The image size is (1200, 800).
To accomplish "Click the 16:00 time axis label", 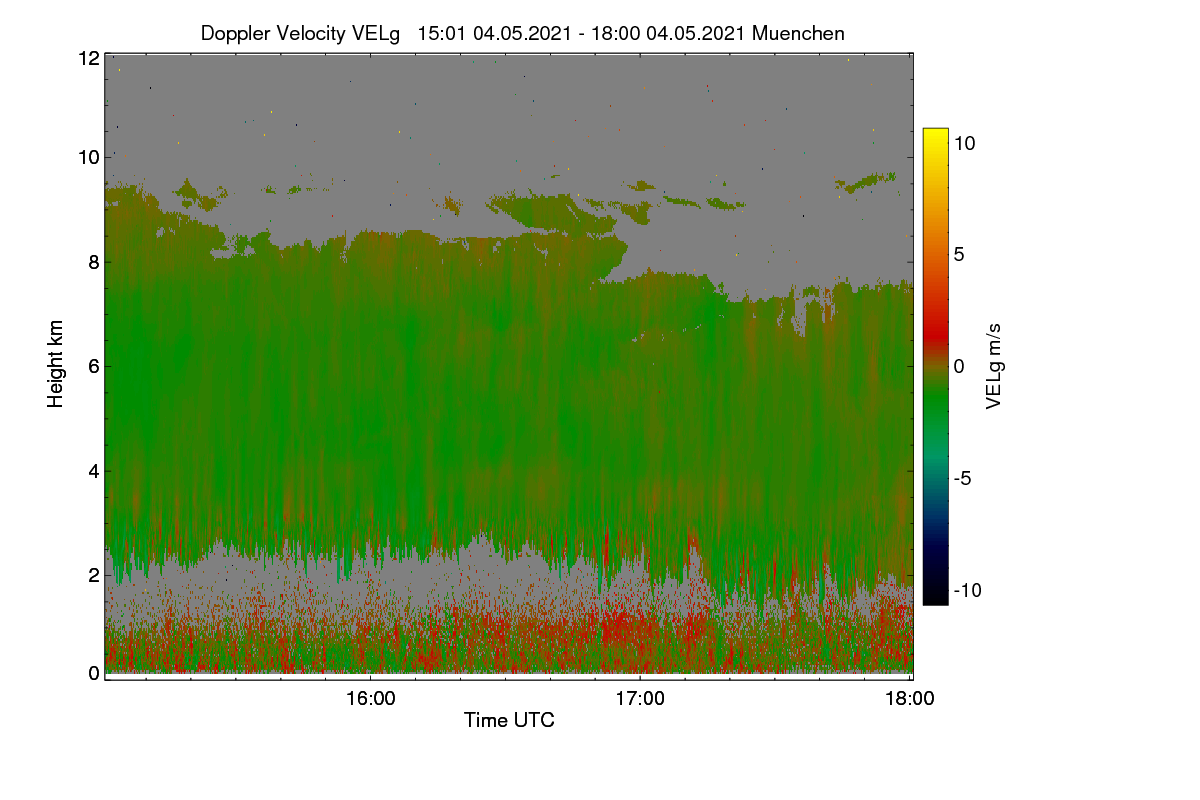I will click(x=370, y=698).
